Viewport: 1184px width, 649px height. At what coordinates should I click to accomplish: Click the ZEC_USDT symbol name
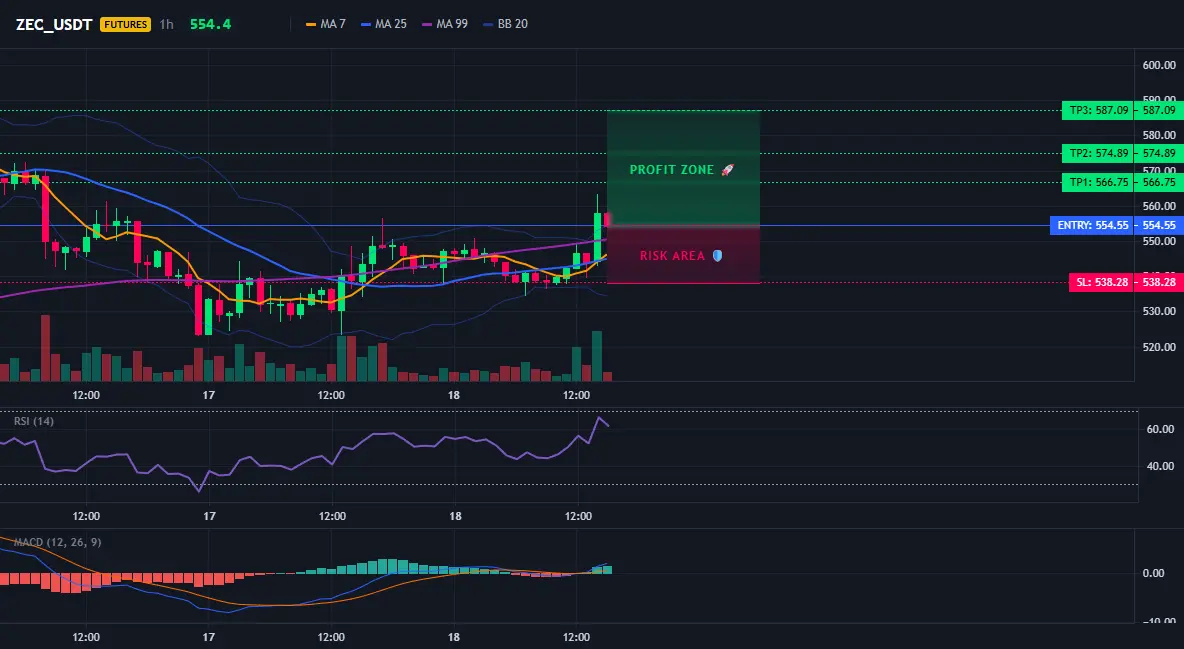[x=54, y=24]
